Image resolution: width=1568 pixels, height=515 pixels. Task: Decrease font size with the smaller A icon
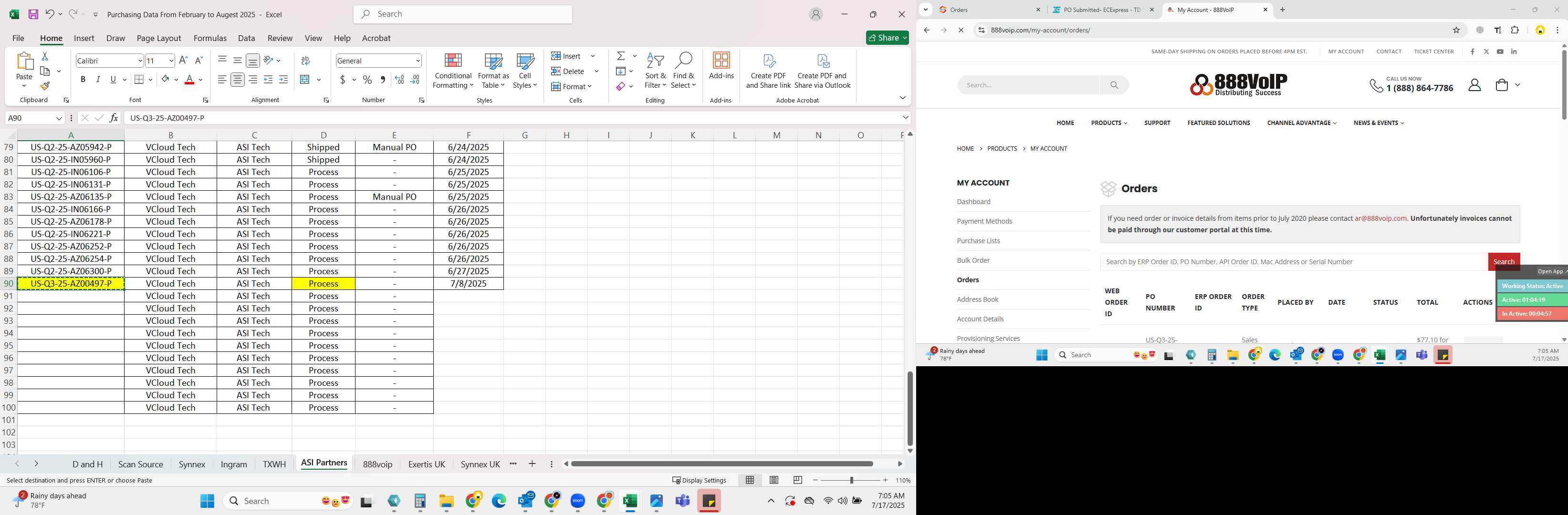pyautogui.click(x=199, y=60)
